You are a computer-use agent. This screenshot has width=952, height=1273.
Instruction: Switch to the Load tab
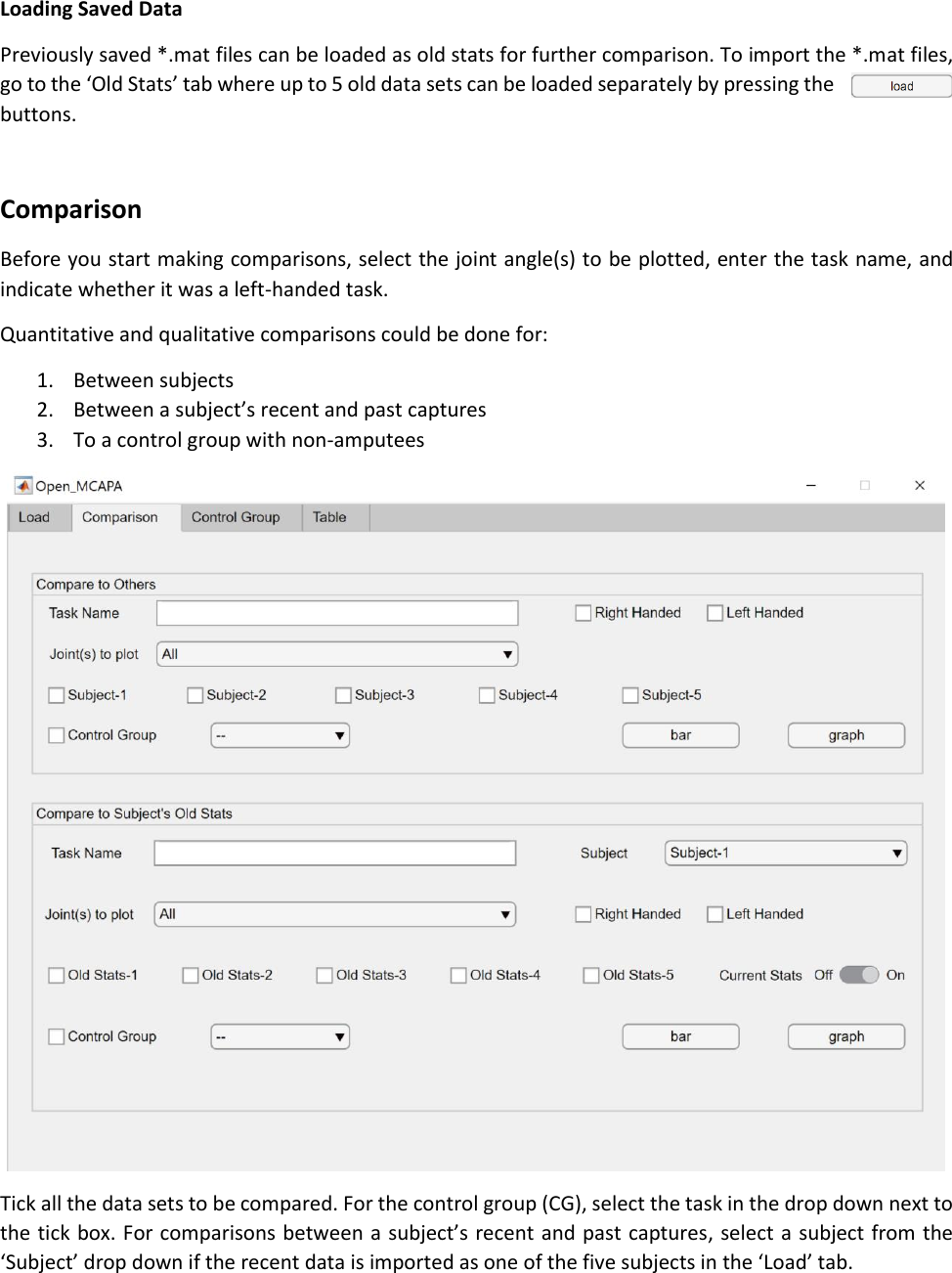[x=35, y=517]
